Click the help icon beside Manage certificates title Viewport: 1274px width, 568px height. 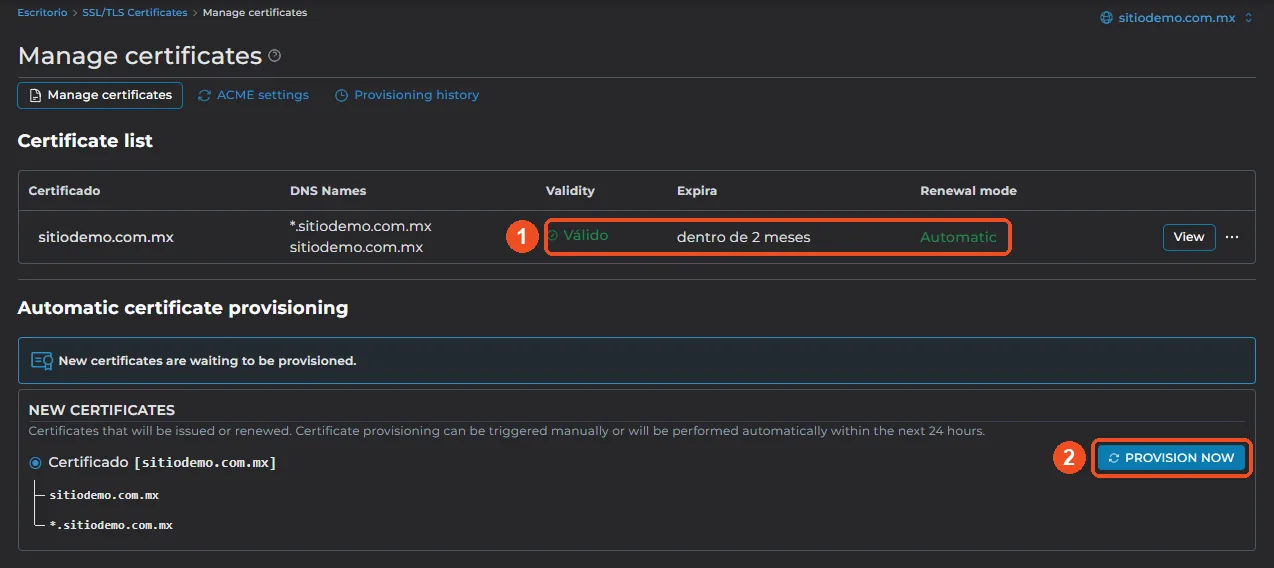click(x=275, y=56)
